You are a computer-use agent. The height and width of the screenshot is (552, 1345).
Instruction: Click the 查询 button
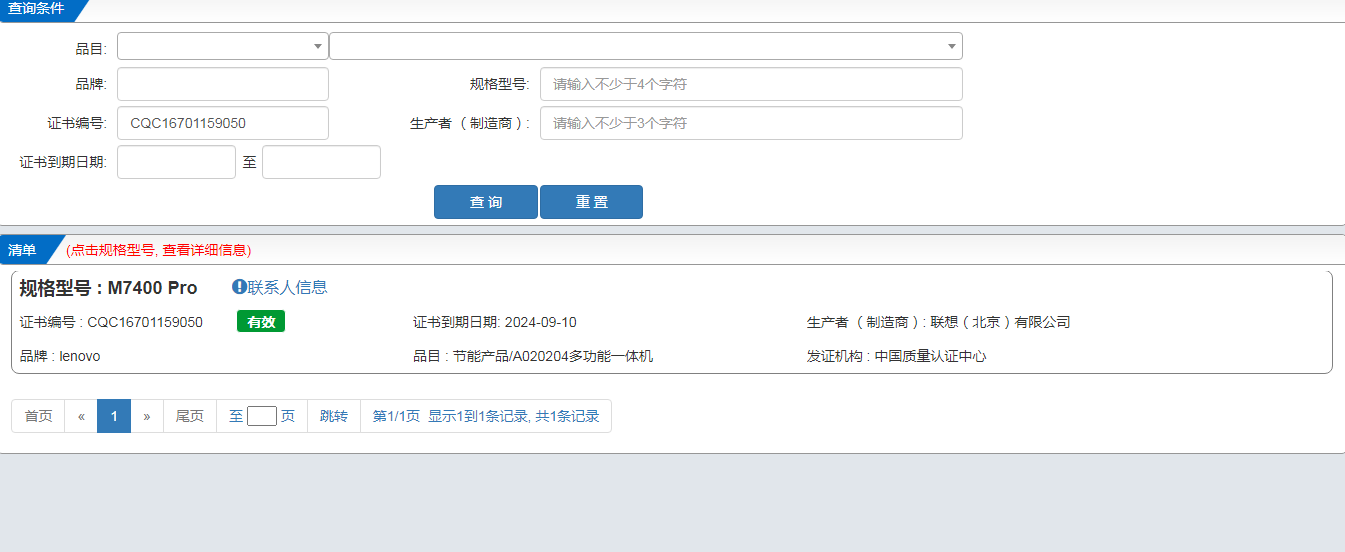coord(486,202)
